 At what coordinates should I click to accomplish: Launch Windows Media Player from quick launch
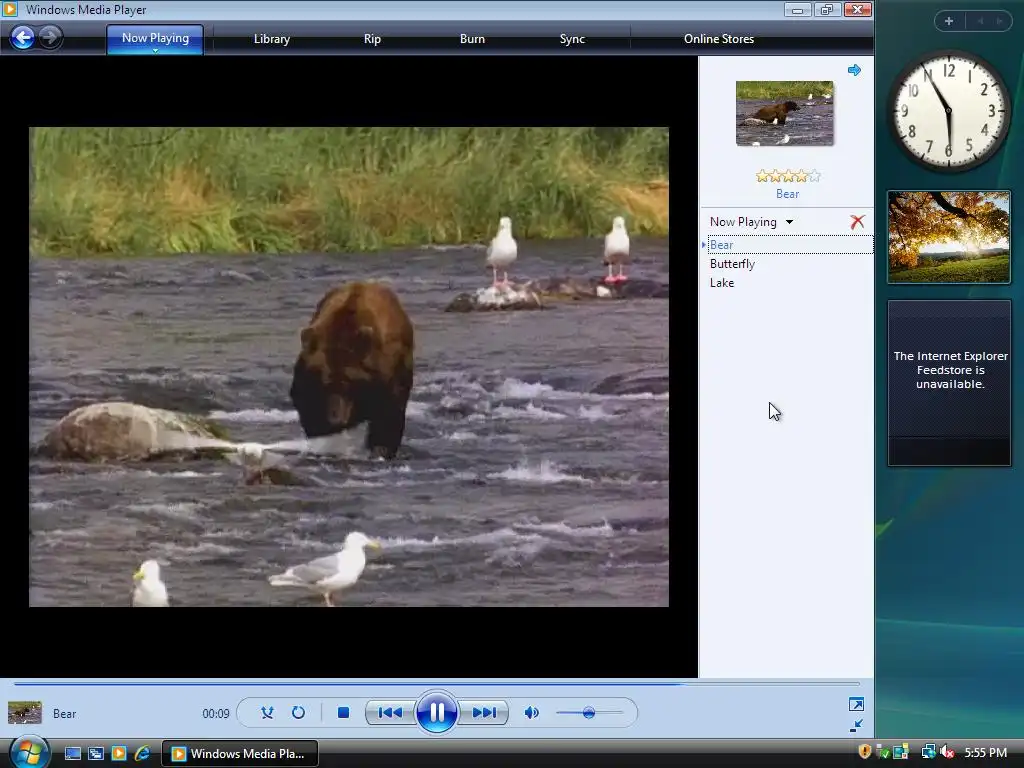[119, 754]
